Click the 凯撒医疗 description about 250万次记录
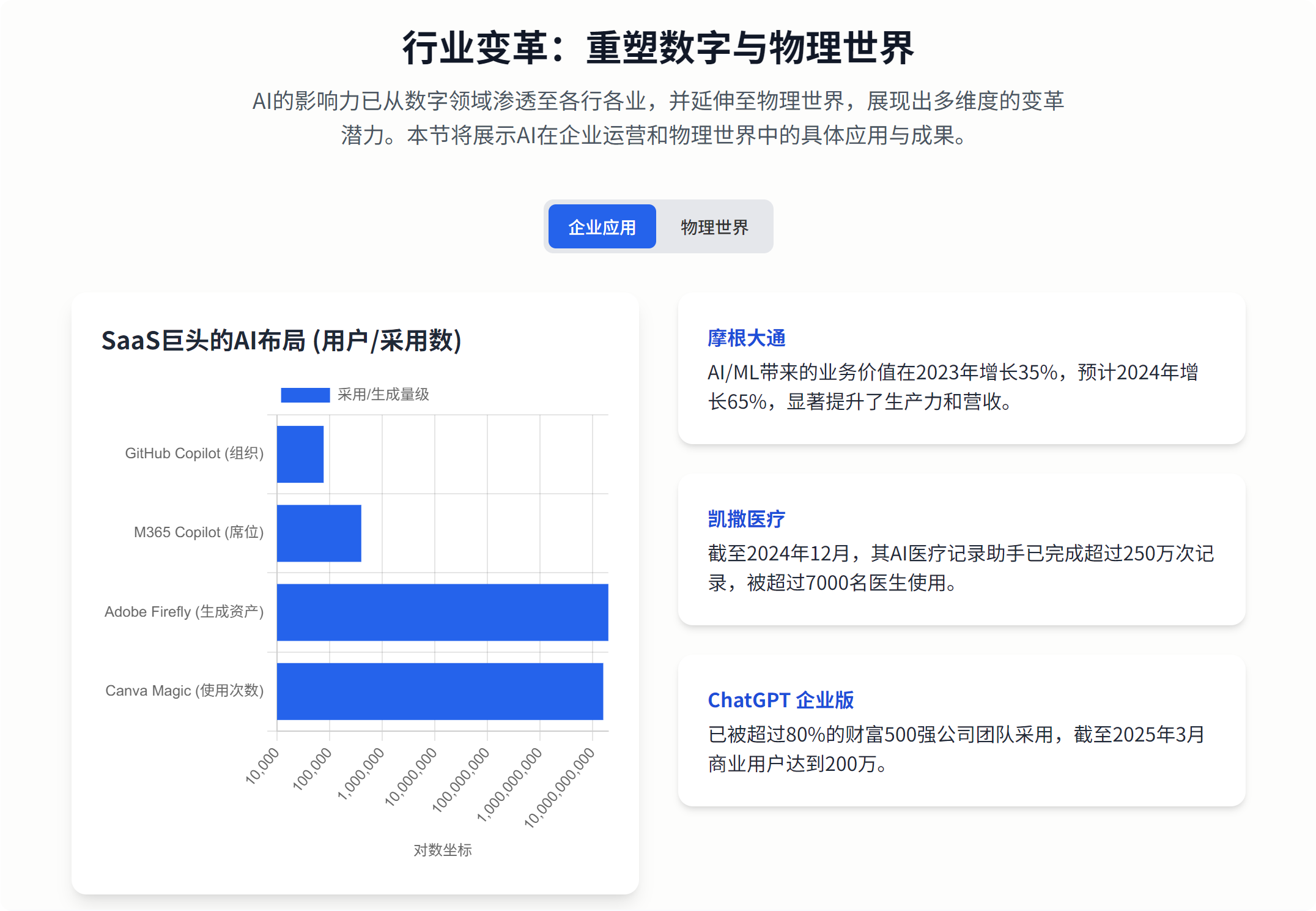 [961, 568]
